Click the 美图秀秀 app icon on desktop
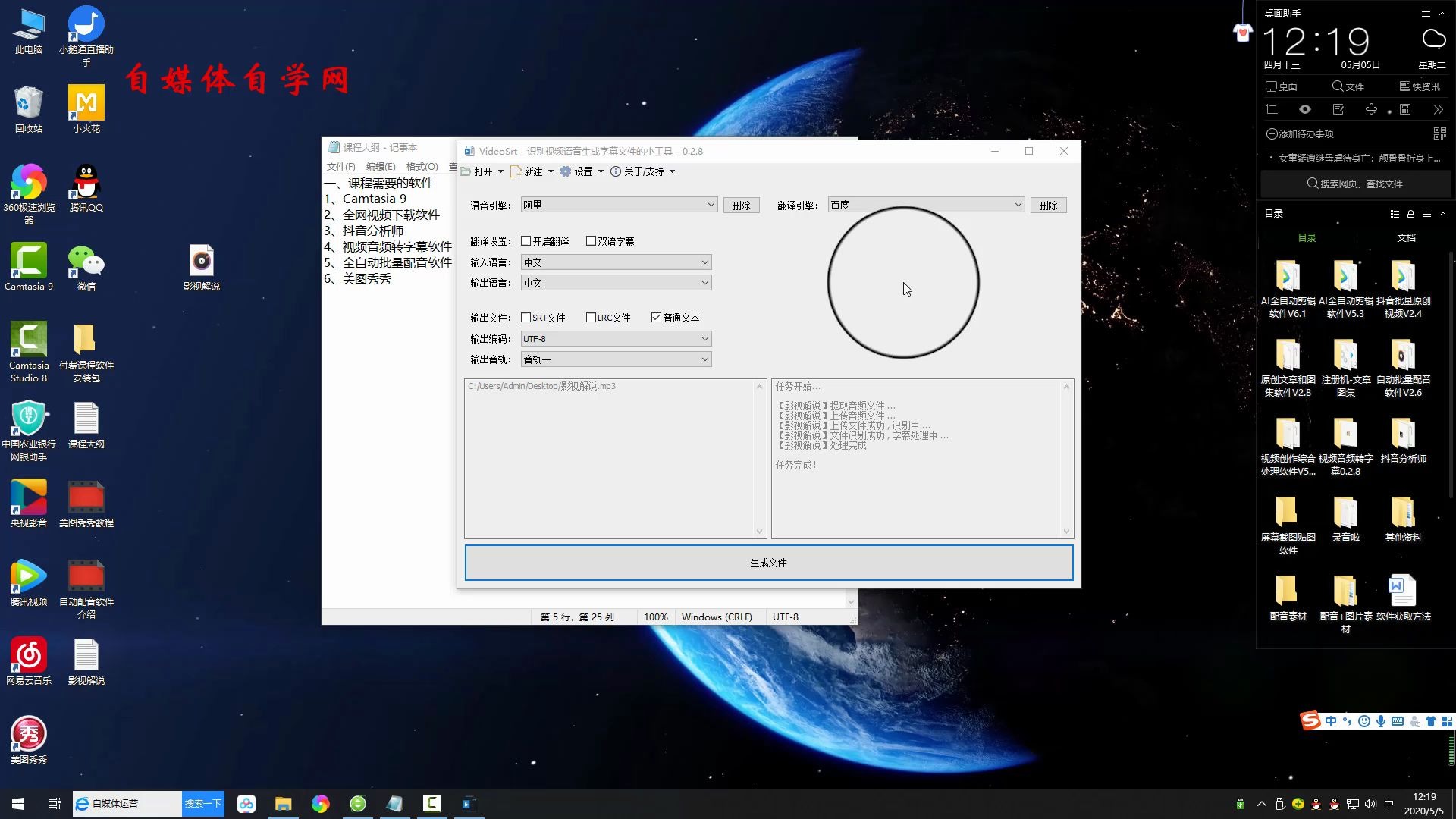 27,737
